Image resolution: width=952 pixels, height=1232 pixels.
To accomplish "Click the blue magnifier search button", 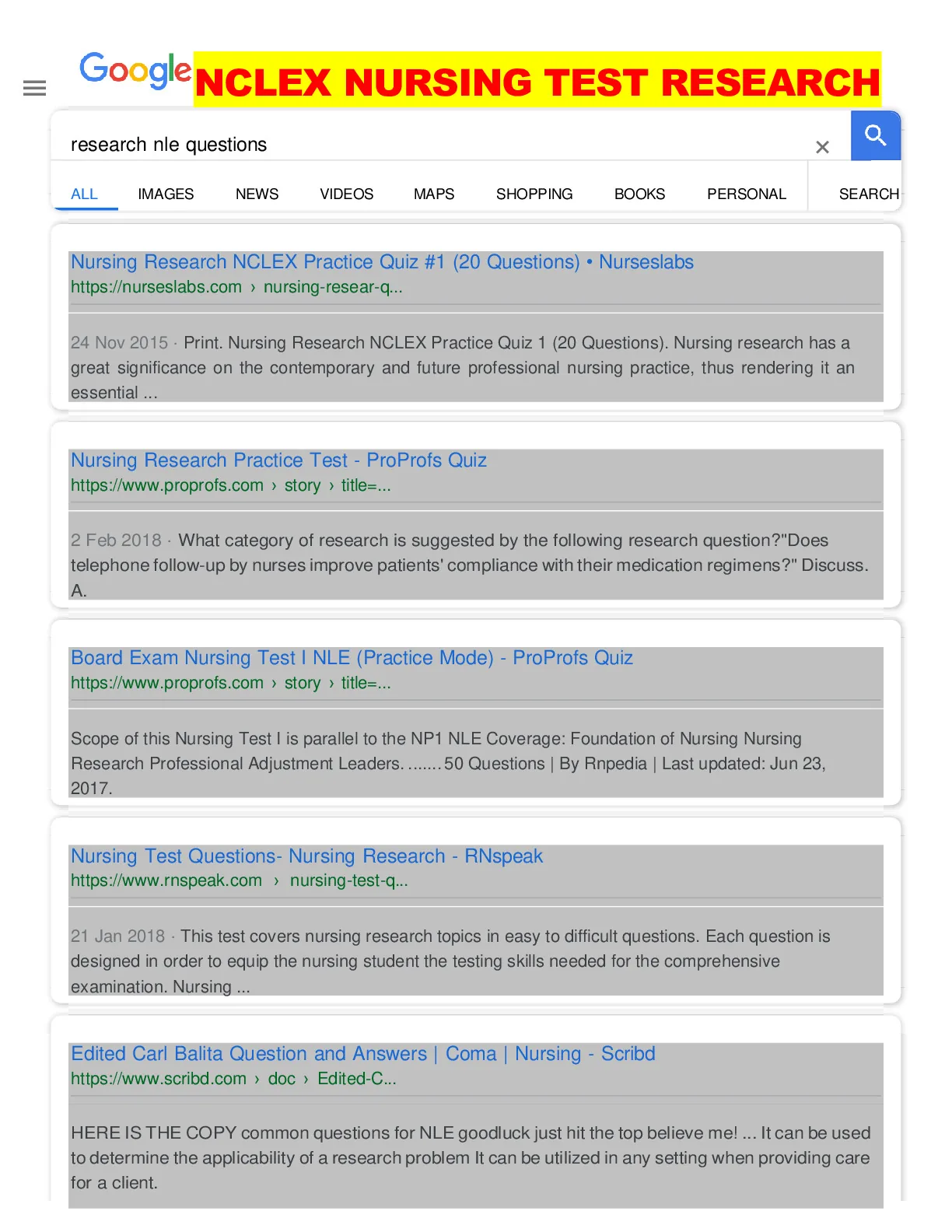I will coord(876,136).
